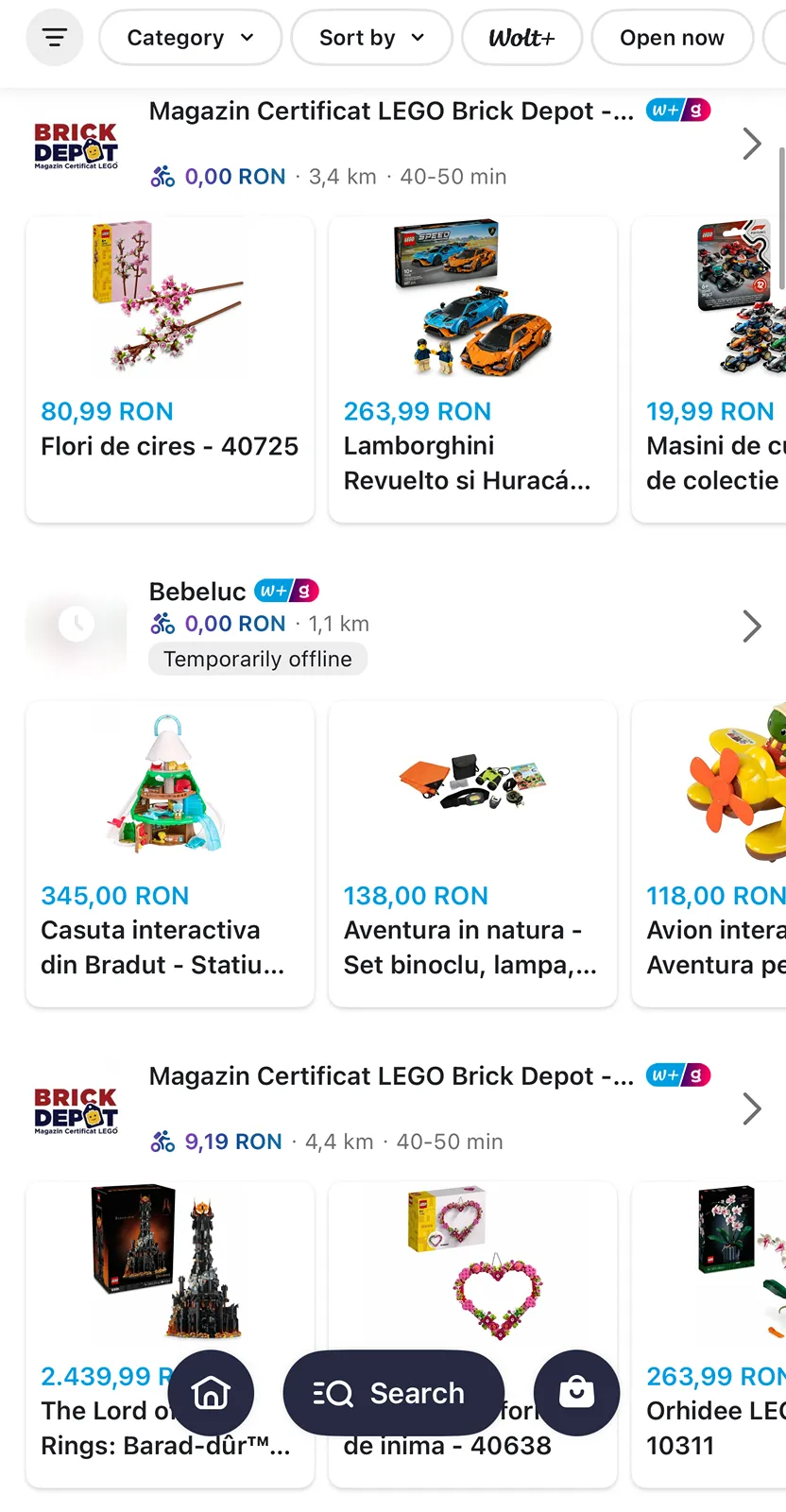Tap the Brick Depot logo at top
Viewport: 786px width, 1512px height.
click(x=77, y=145)
